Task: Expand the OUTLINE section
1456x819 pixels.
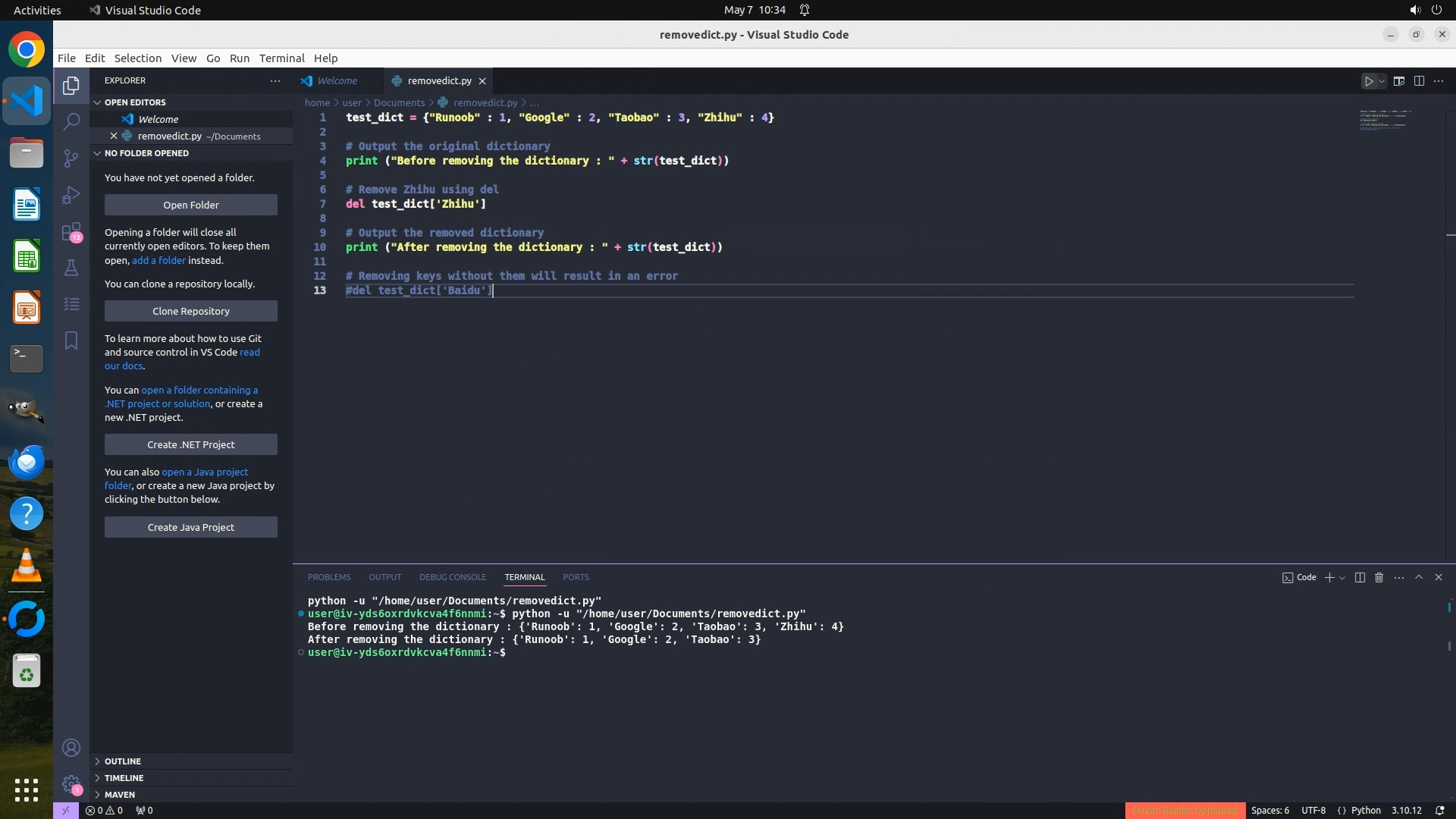Action: tap(123, 761)
